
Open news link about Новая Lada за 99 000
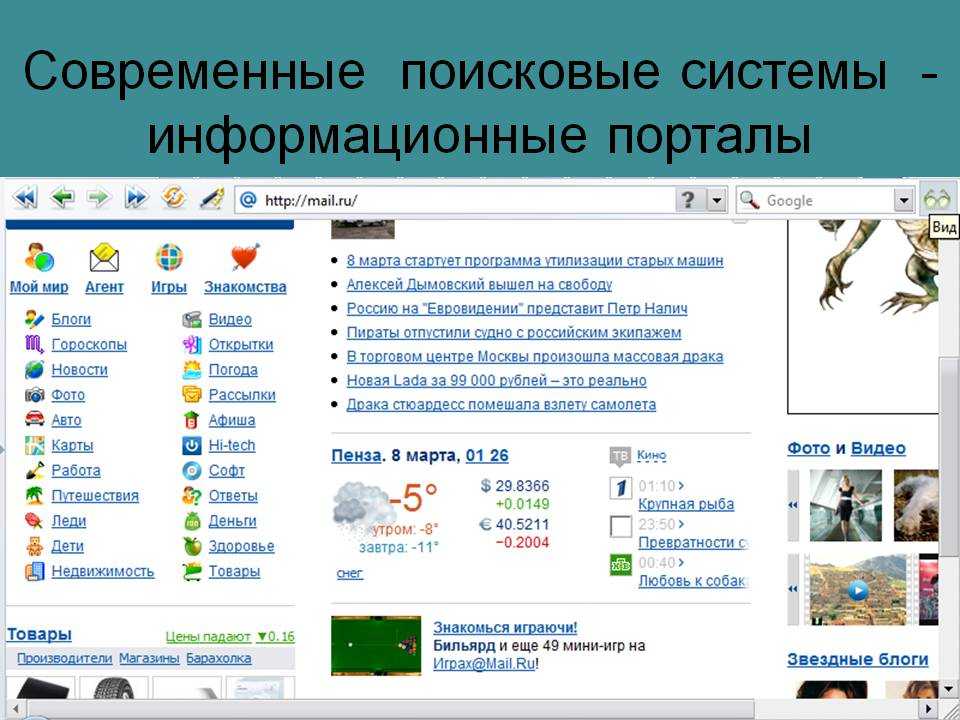(x=496, y=380)
